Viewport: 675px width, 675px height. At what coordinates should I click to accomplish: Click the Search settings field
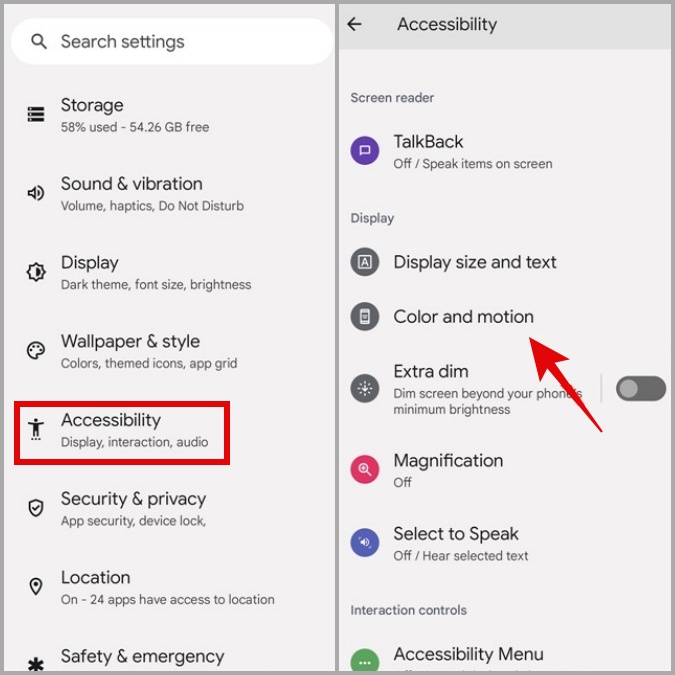click(172, 42)
